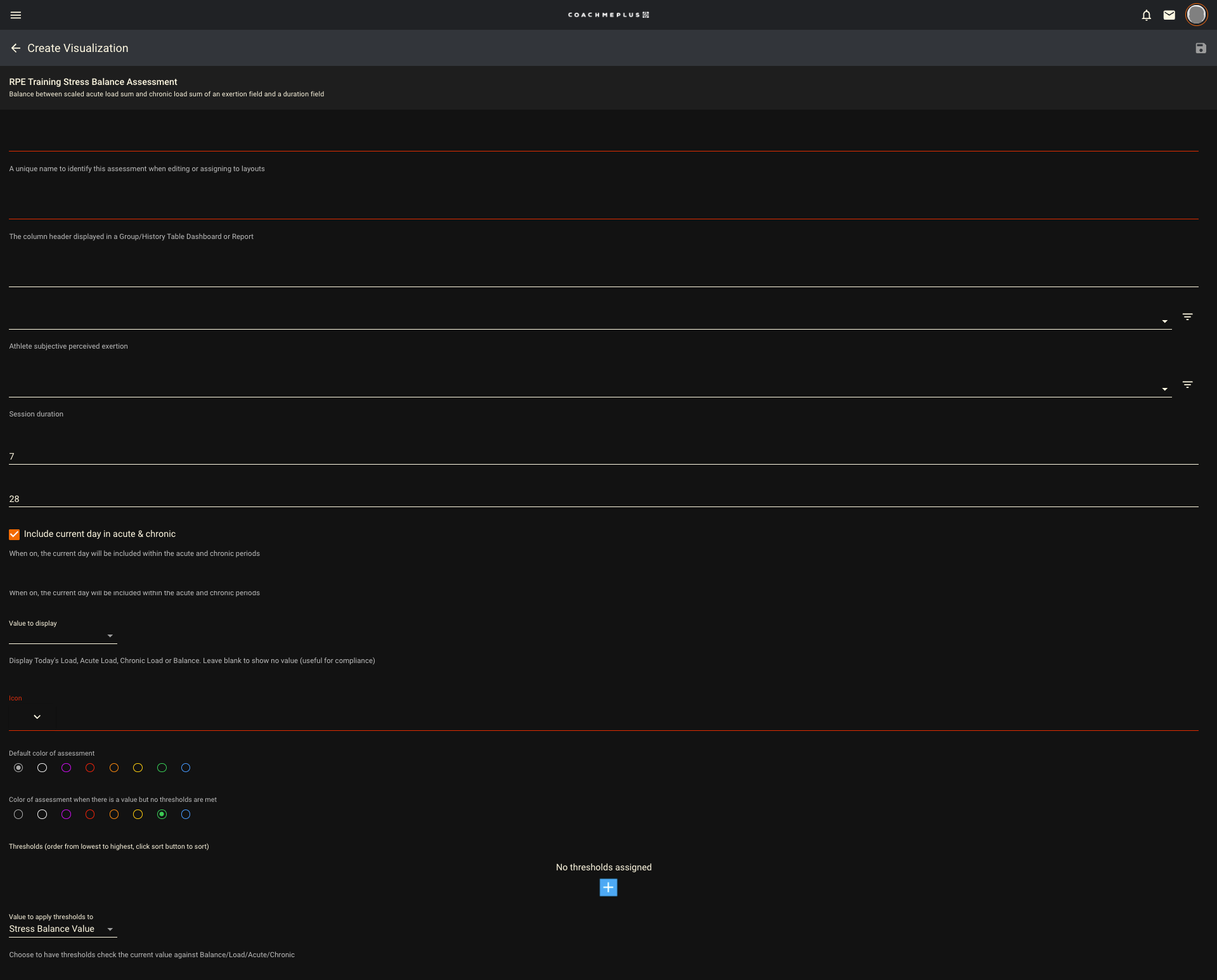This screenshot has height=980, width=1217.
Task: Select orange color for no-threshold value
Action: click(x=114, y=815)
